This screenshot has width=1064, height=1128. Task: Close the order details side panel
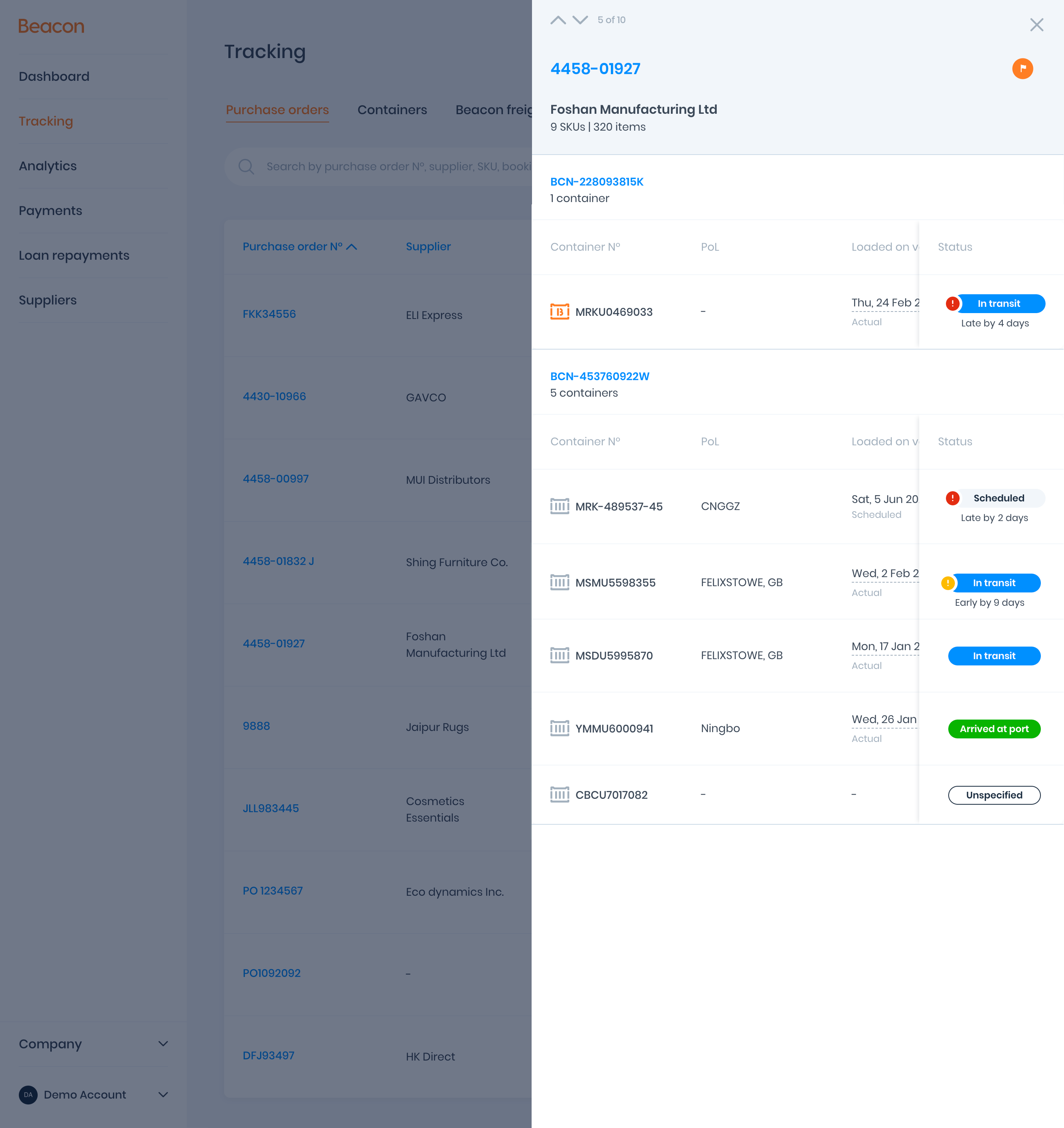1036,24
